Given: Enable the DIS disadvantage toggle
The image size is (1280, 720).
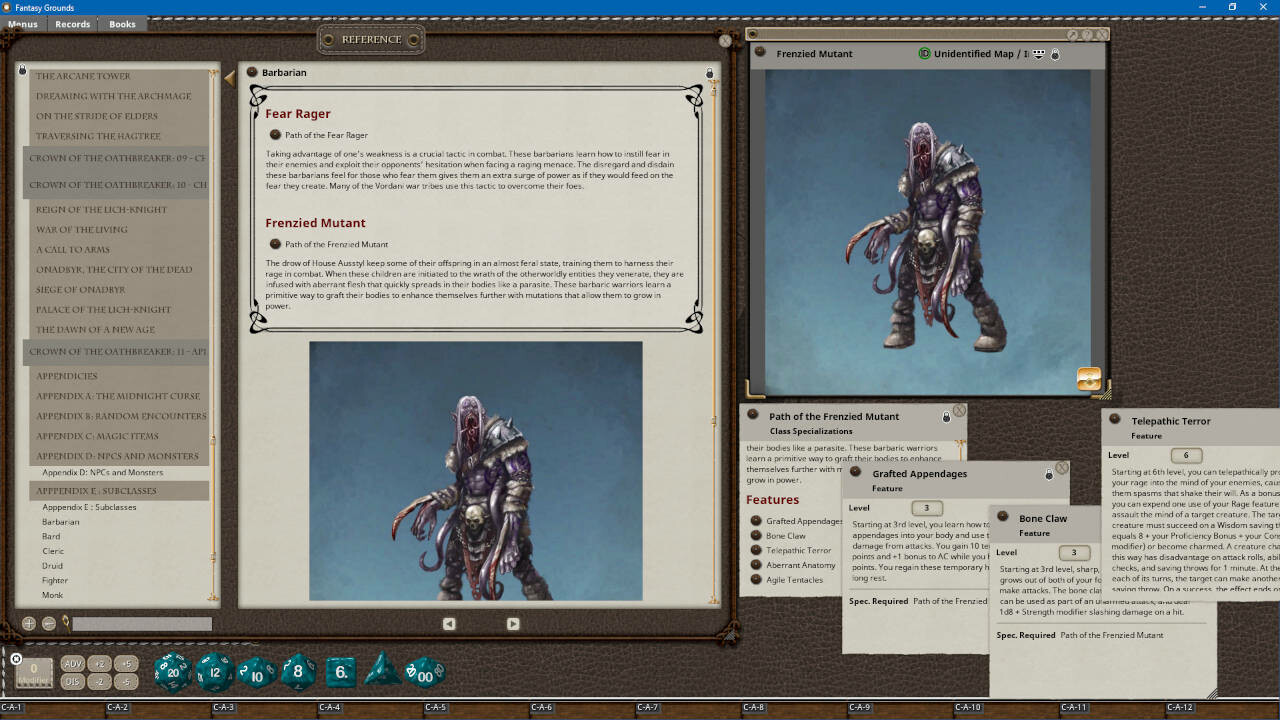Looking at the screenshot, I should coord(72,679).
